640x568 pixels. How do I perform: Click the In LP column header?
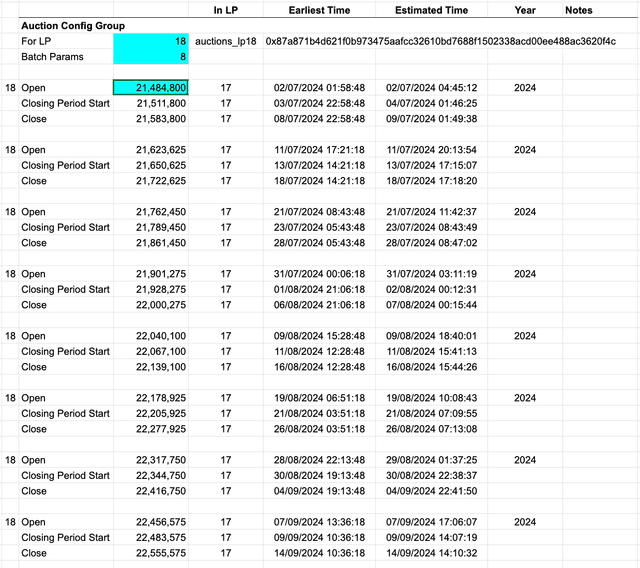pyautogui.click(x=225, y=10)
